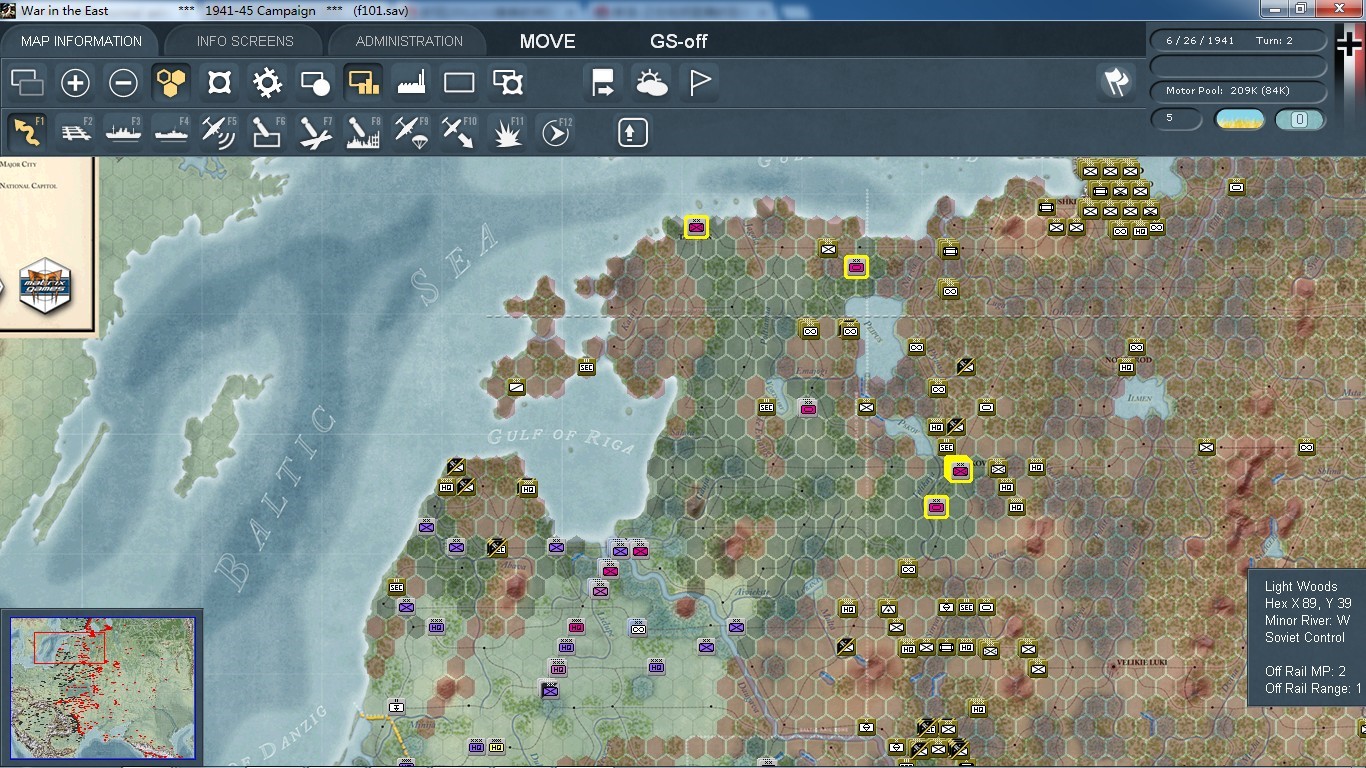Click the Matrix Games logo
Screen dimensions: 1366x768
pyautogui.click(x=45, y=284)
